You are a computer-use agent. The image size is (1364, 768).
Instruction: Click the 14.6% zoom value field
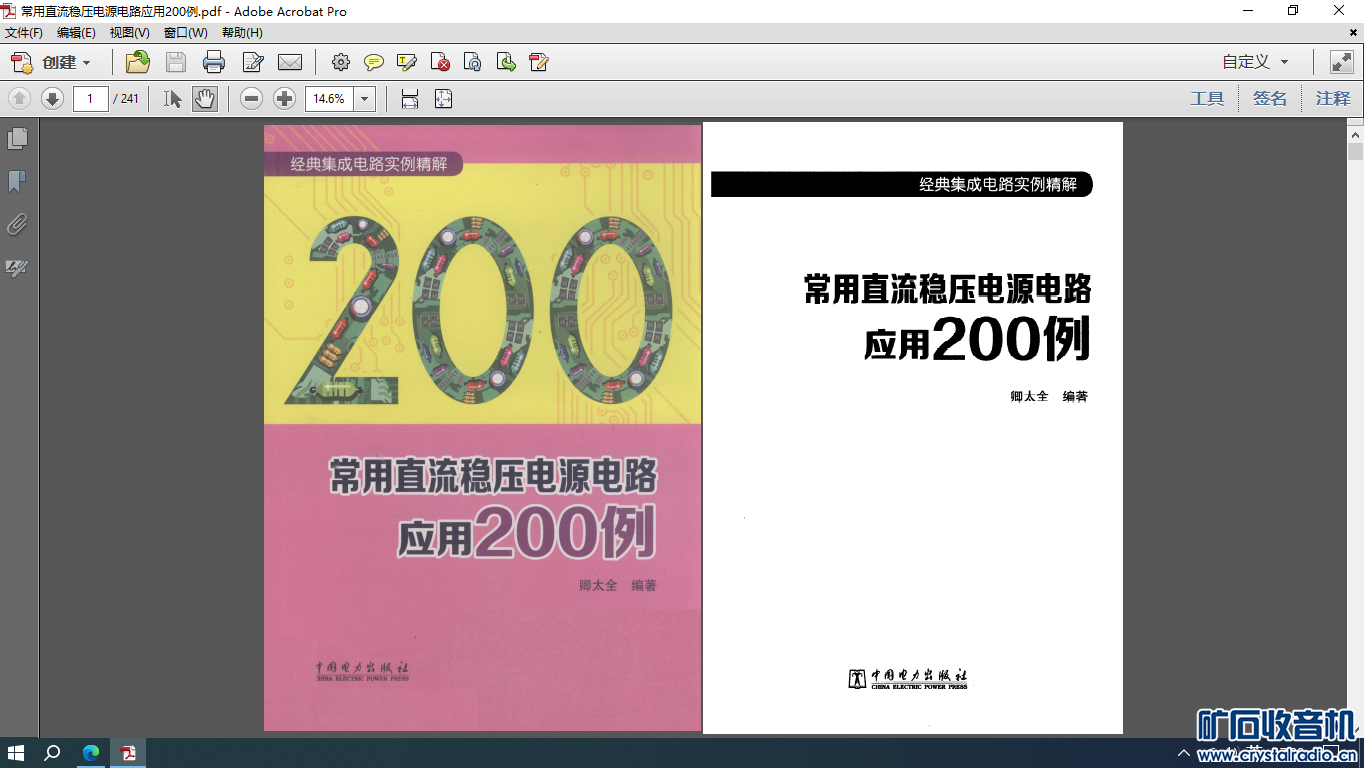pos(329,99)
